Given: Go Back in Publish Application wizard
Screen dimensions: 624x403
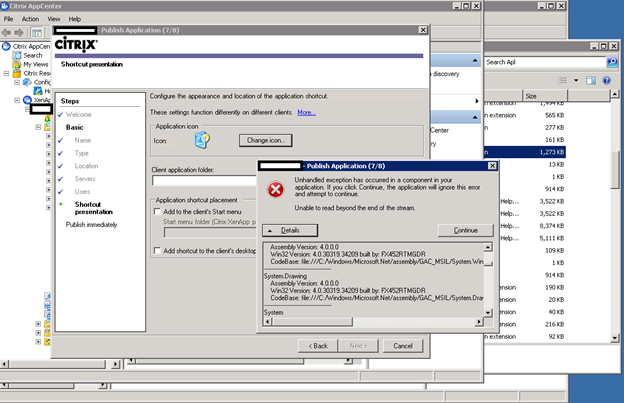Looking at the screenshot, I should point(318,346).
